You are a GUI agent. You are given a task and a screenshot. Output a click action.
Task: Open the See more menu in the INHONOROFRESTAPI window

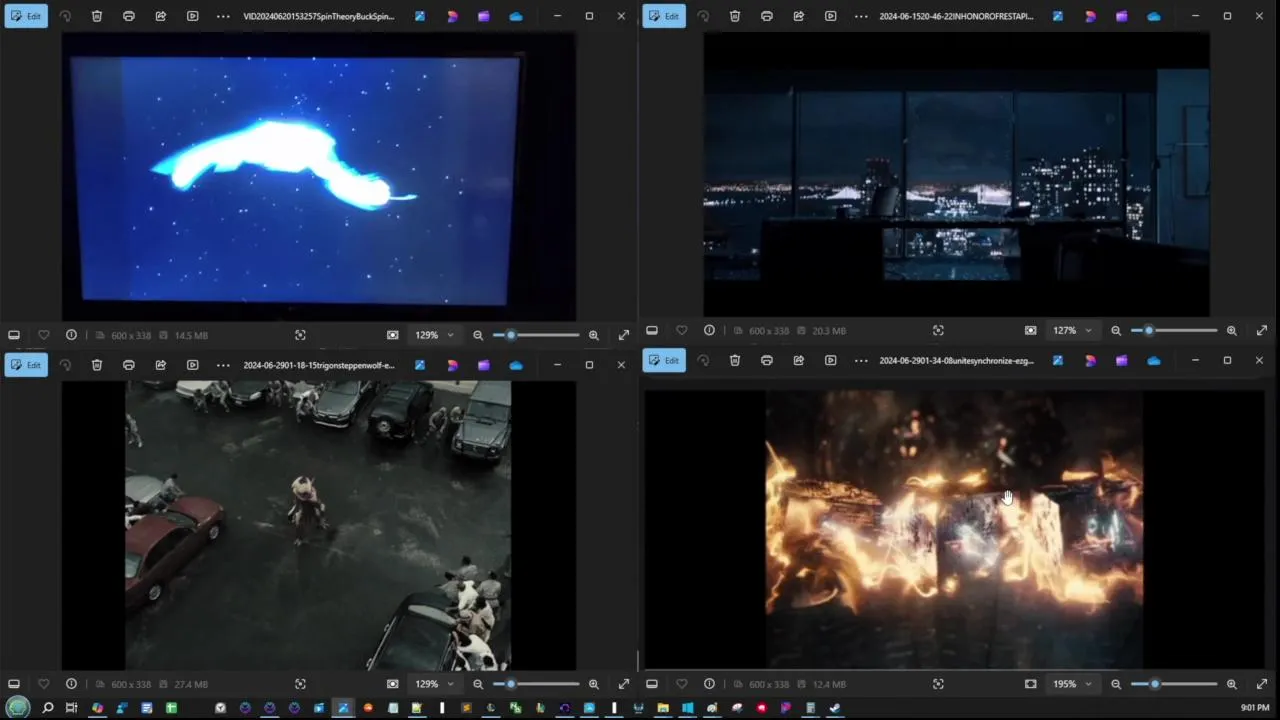861,16
